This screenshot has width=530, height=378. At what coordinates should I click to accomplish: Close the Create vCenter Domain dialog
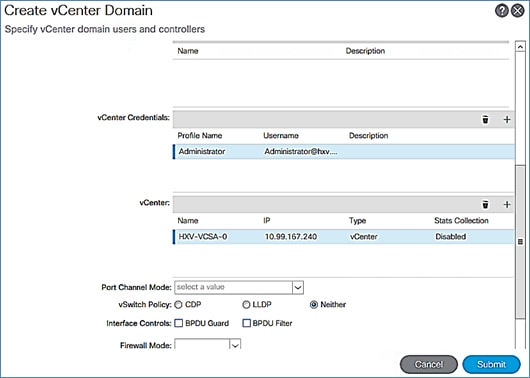517,11
